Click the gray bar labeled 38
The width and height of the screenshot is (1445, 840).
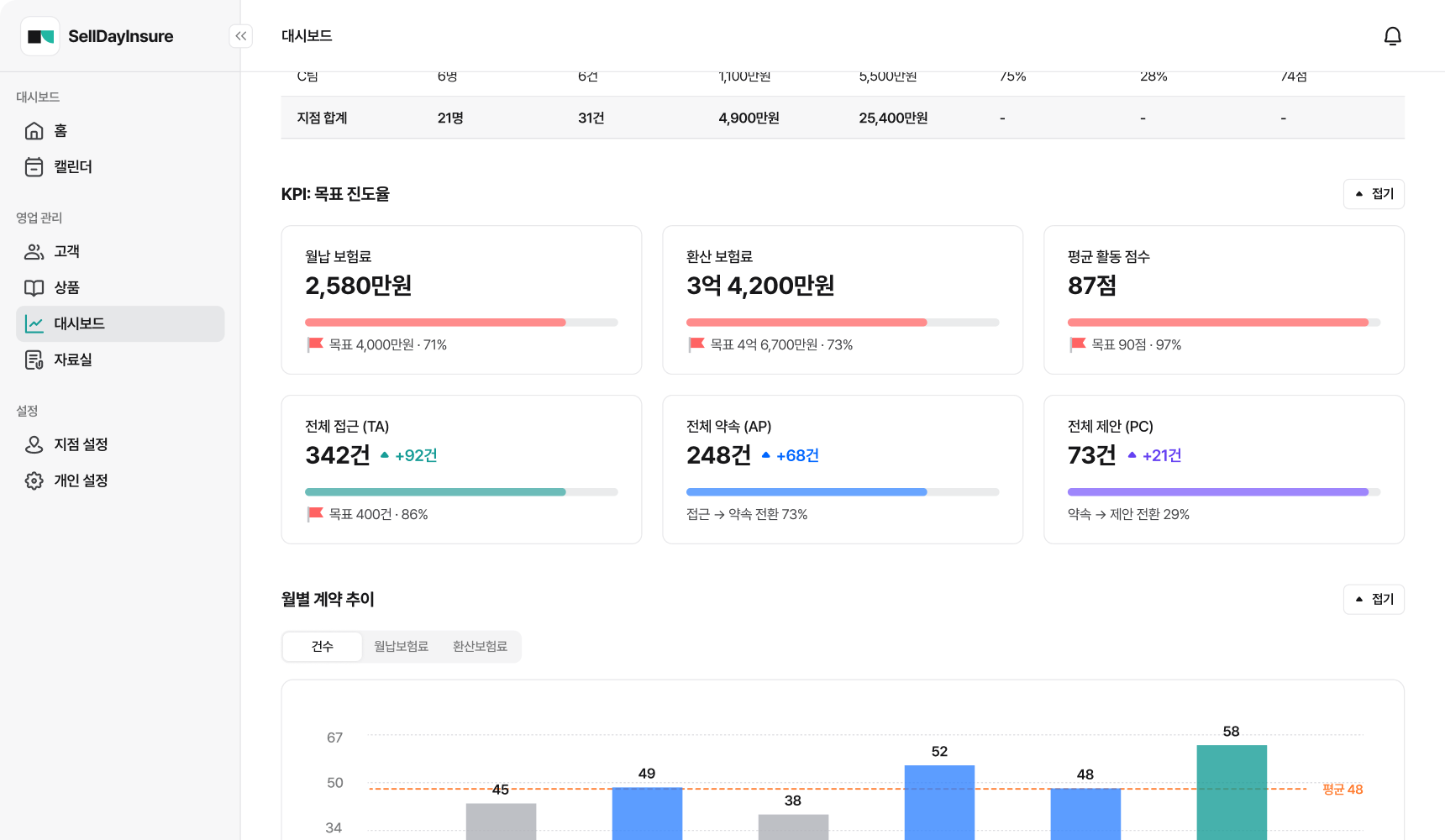pyautogui.click(x=793, y=827)
